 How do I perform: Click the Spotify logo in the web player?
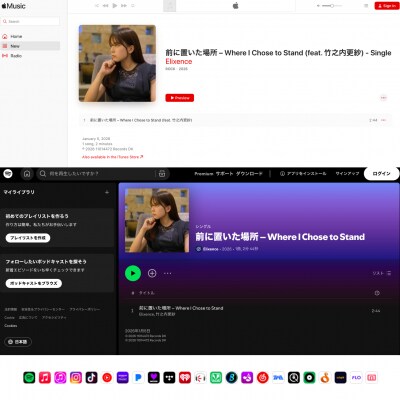coord(8,174)
